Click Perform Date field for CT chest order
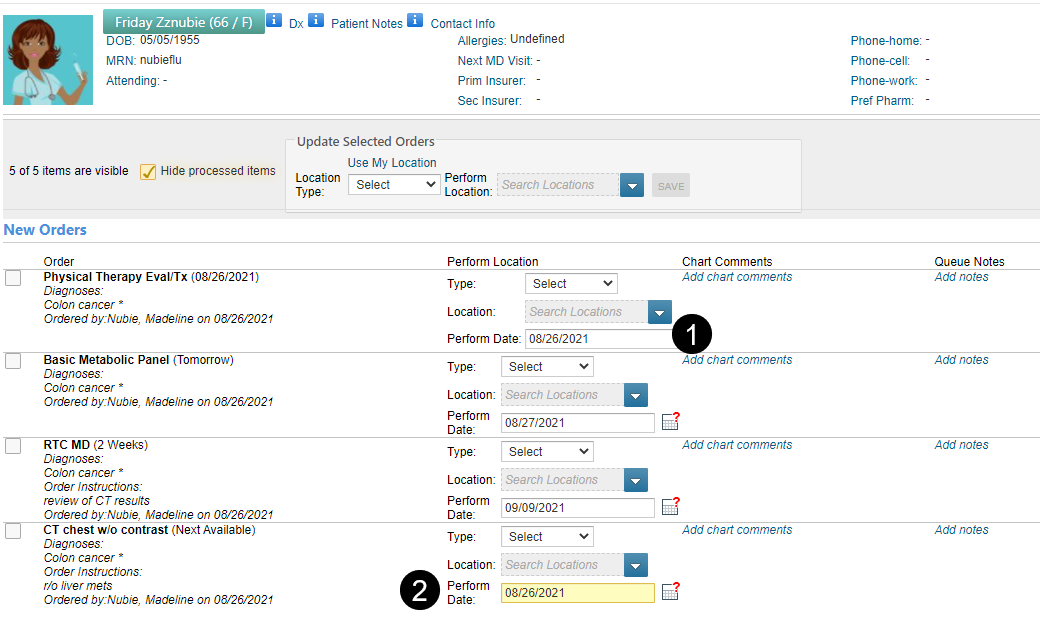This screenshot has width=1040, height=626. (x=577, y=593)
